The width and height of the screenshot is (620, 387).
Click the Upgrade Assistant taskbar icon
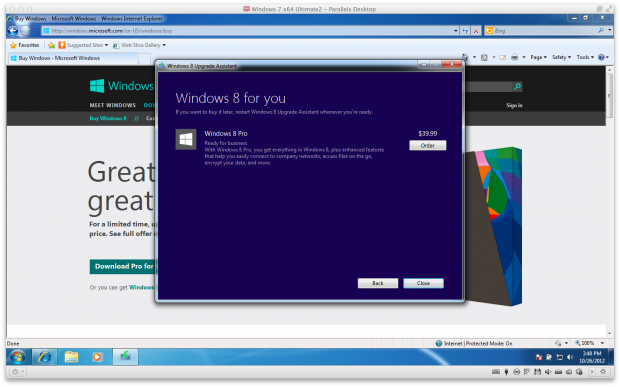point(125,357)
